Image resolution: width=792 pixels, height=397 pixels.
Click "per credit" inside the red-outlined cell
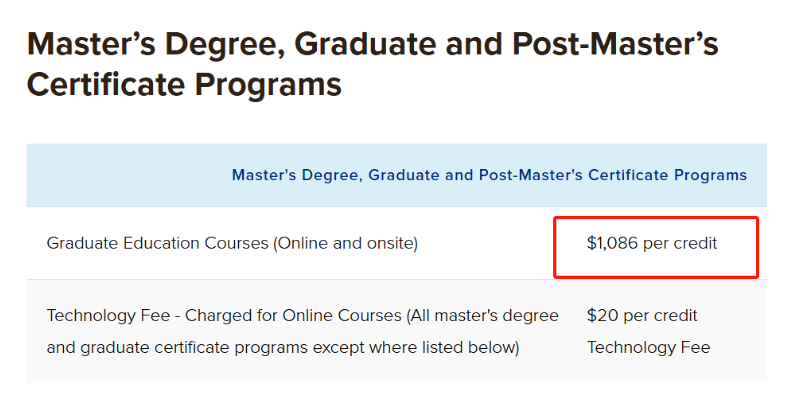[x=680, y=244]
